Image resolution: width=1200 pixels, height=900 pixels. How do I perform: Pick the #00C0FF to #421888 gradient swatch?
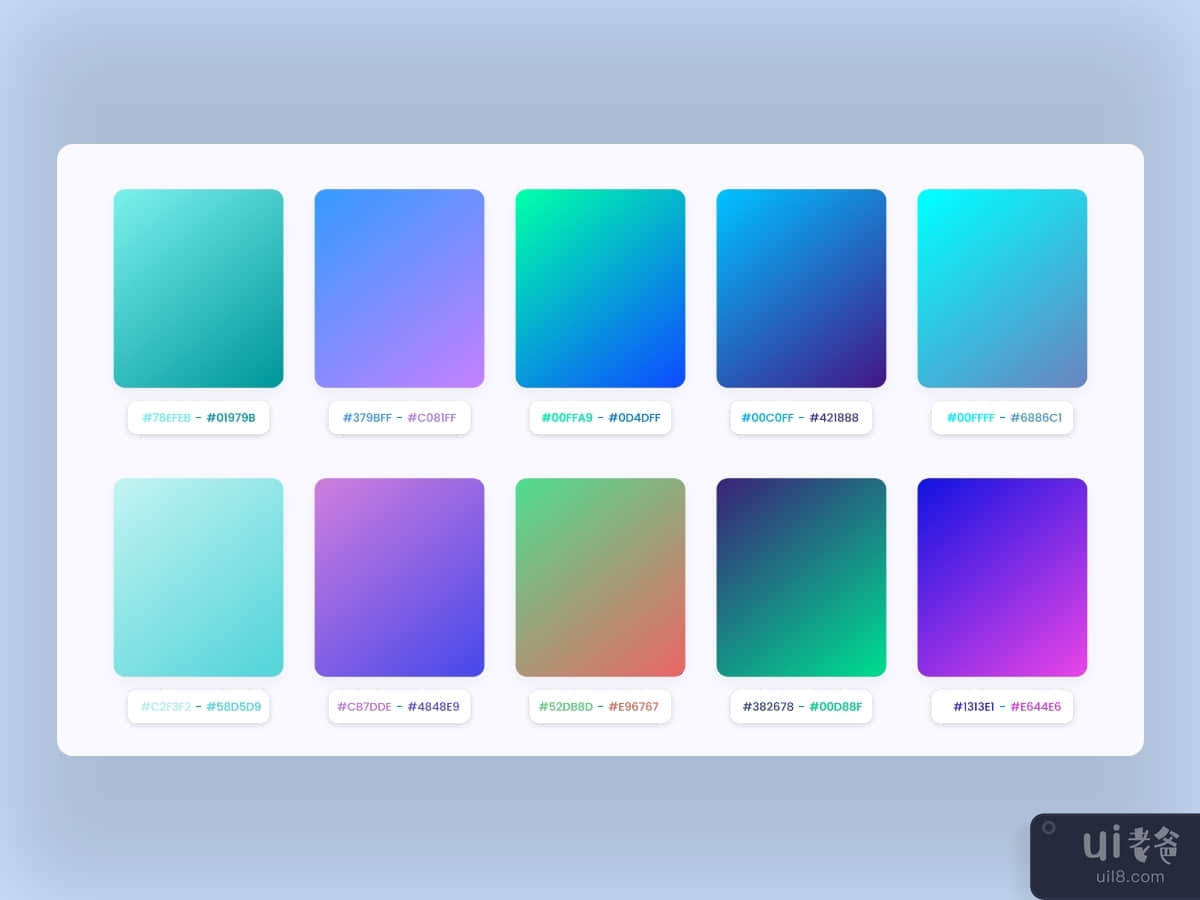(x=801, y=288)
